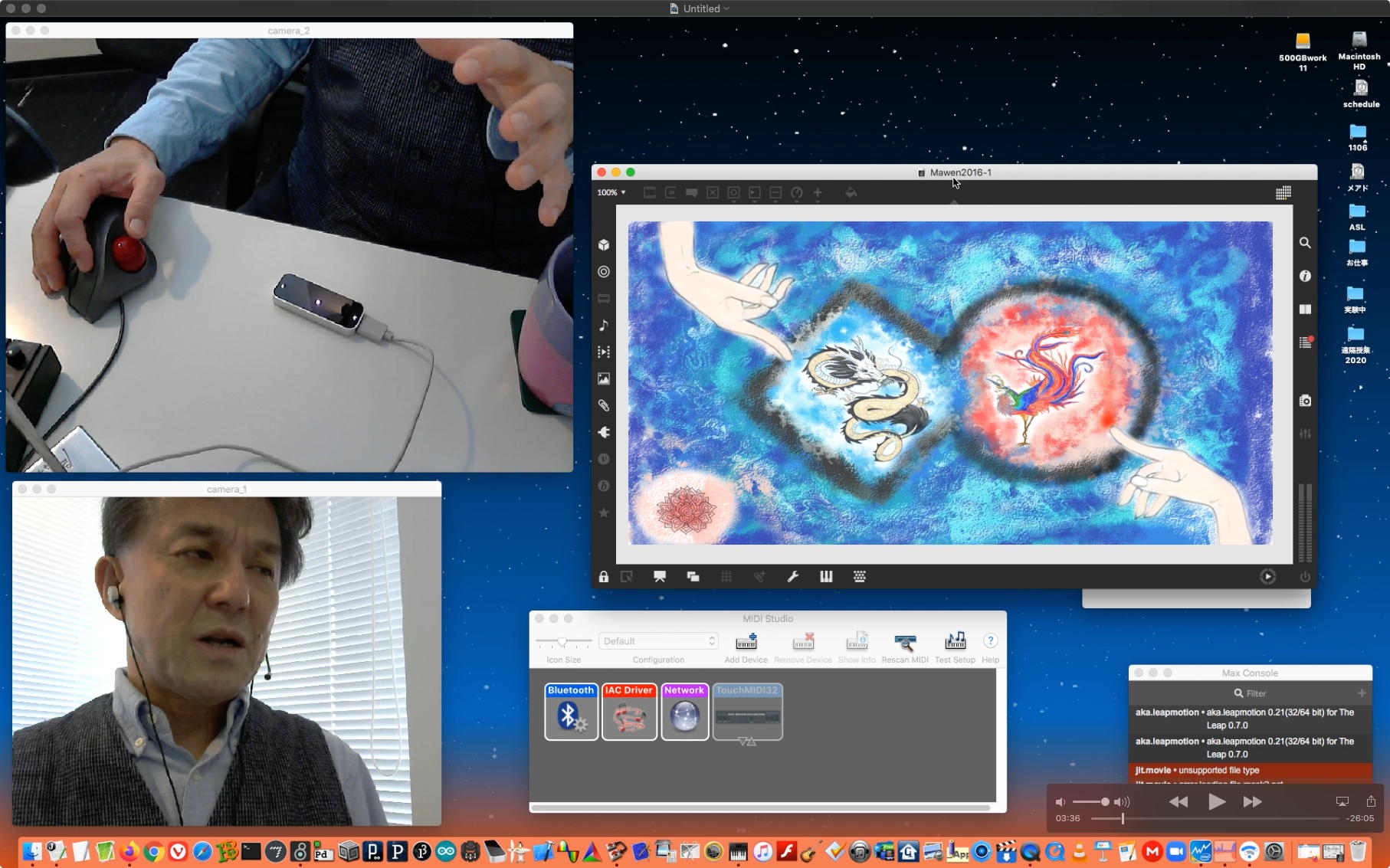This screenshot has height=868, width=1390.
Task: Click Show Info in MIDI Studio
Action: pyautogui.click(x=857, y=647)
